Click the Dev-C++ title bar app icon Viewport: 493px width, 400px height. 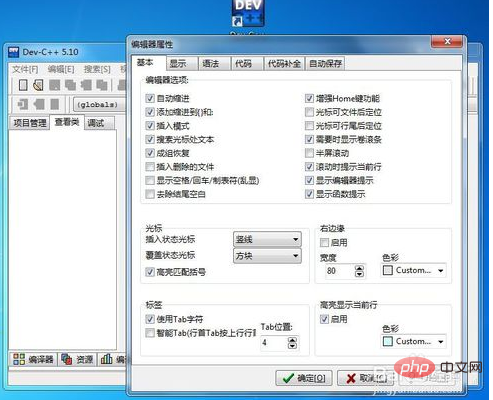pyautogui.click(x=14, y=52)
